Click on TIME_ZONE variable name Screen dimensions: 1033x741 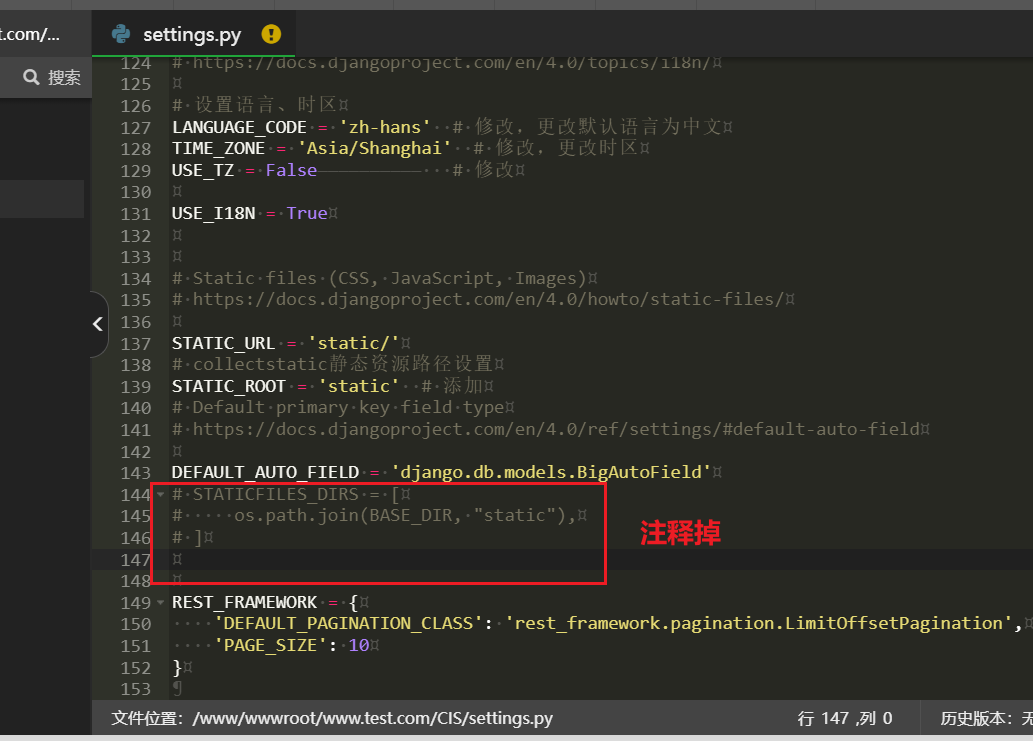point(218,148)
